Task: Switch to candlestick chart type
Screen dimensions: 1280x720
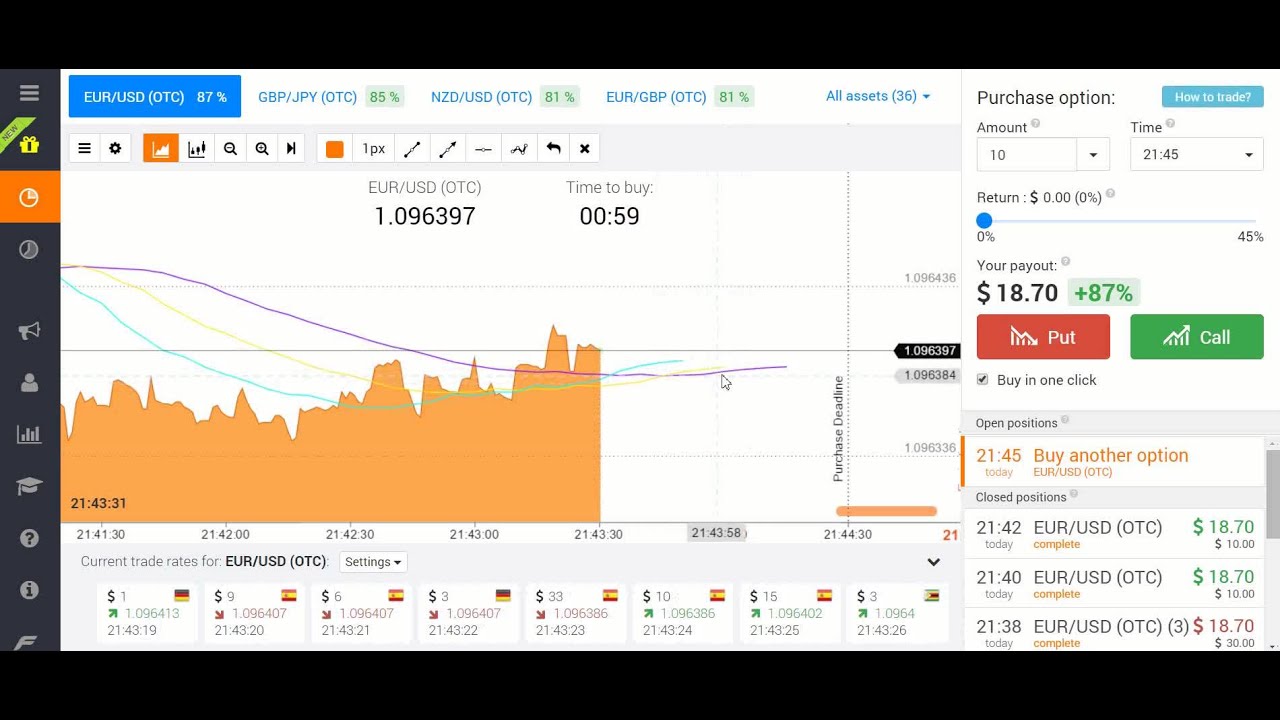Action: pos(197,149)
